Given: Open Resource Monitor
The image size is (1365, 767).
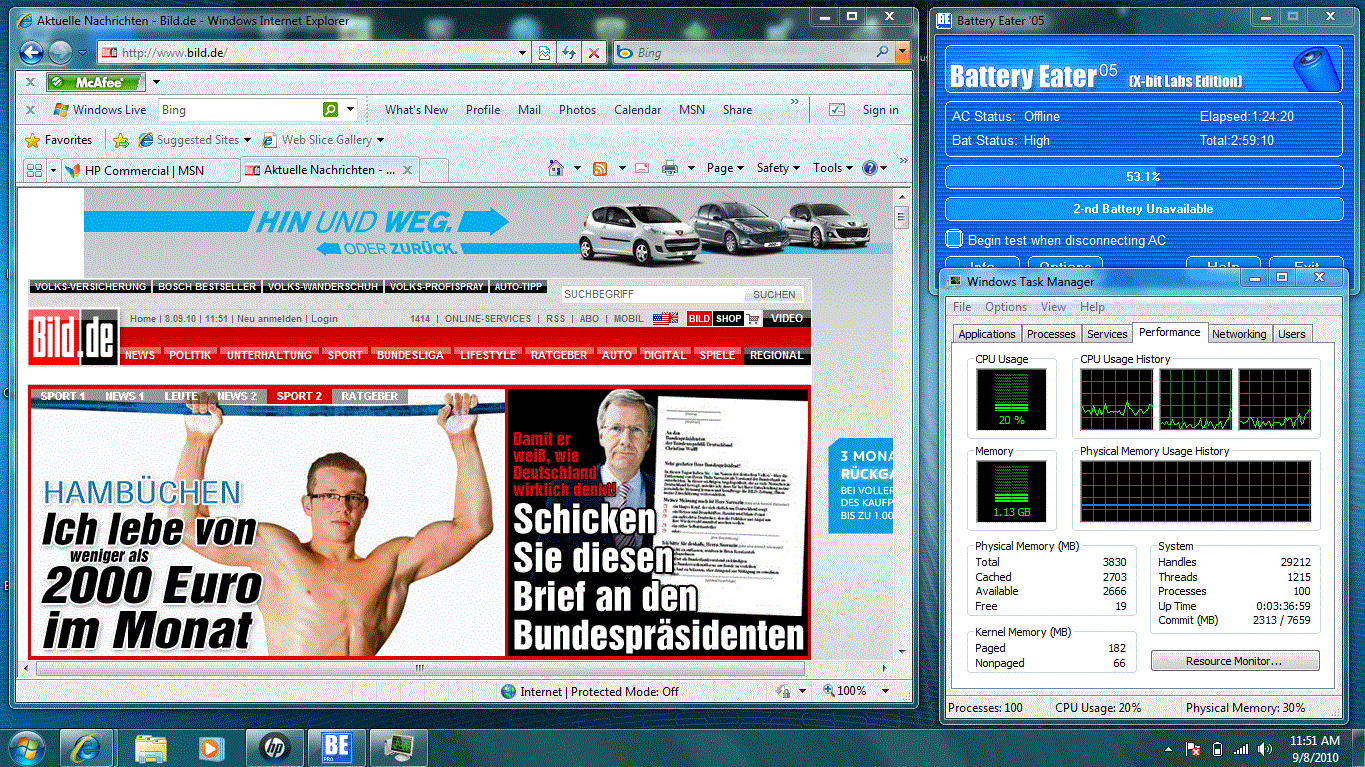Looking at the screenshot, I should click(1235, 661).
